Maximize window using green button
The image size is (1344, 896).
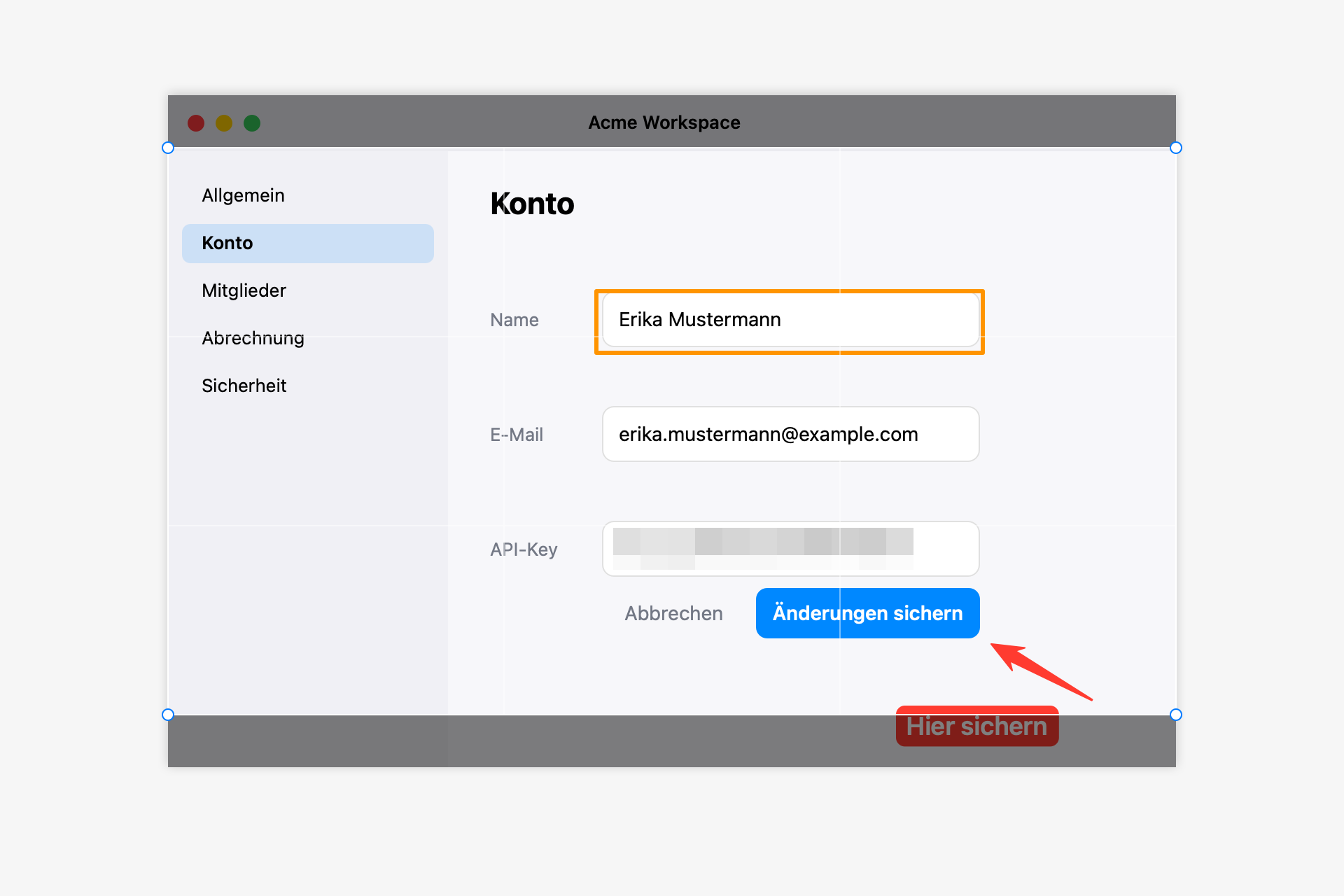pyautogui.click(x=252, y=123)
